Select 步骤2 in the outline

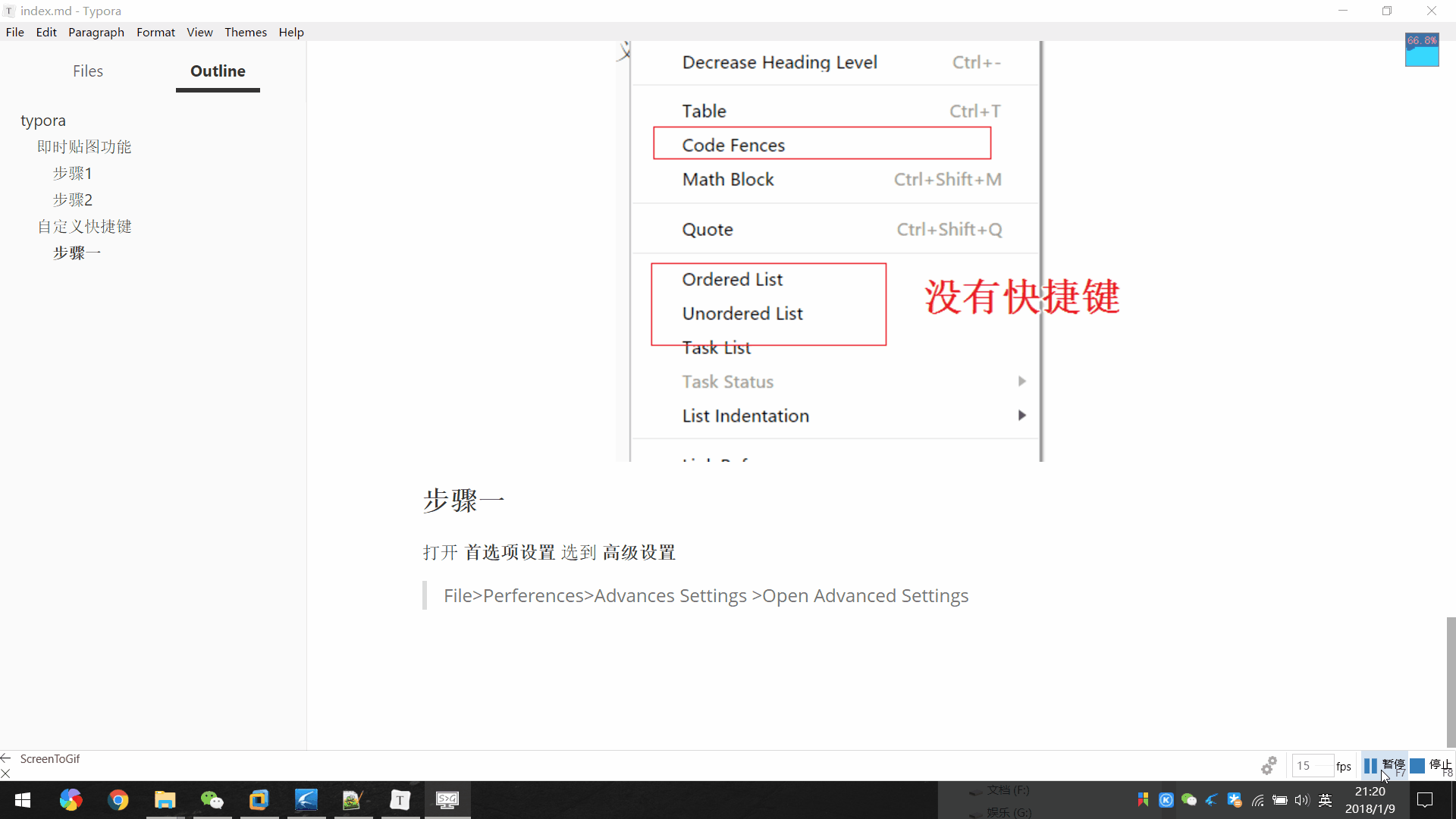73,200
